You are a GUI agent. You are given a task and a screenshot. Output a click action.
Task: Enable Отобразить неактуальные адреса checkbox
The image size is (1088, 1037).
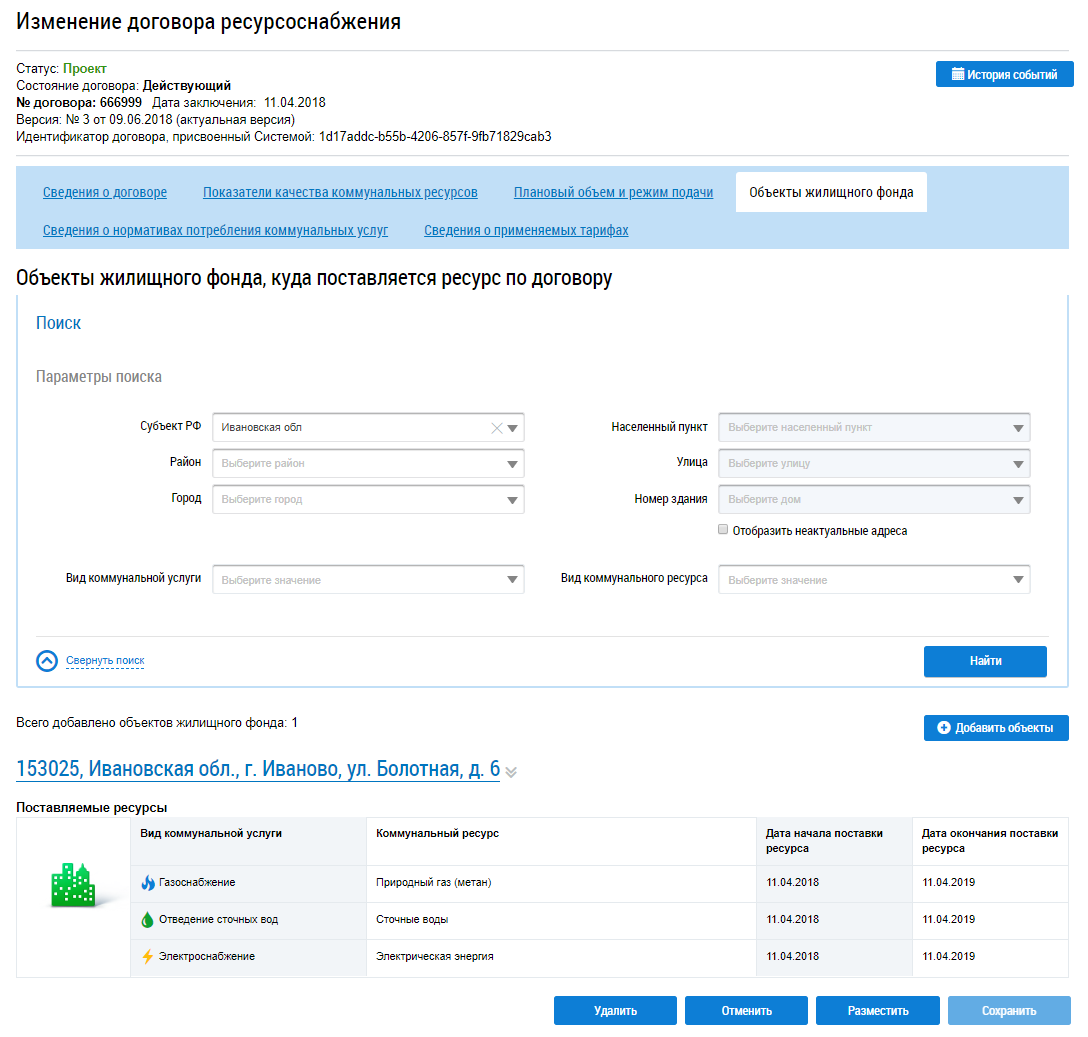[723, 531]
